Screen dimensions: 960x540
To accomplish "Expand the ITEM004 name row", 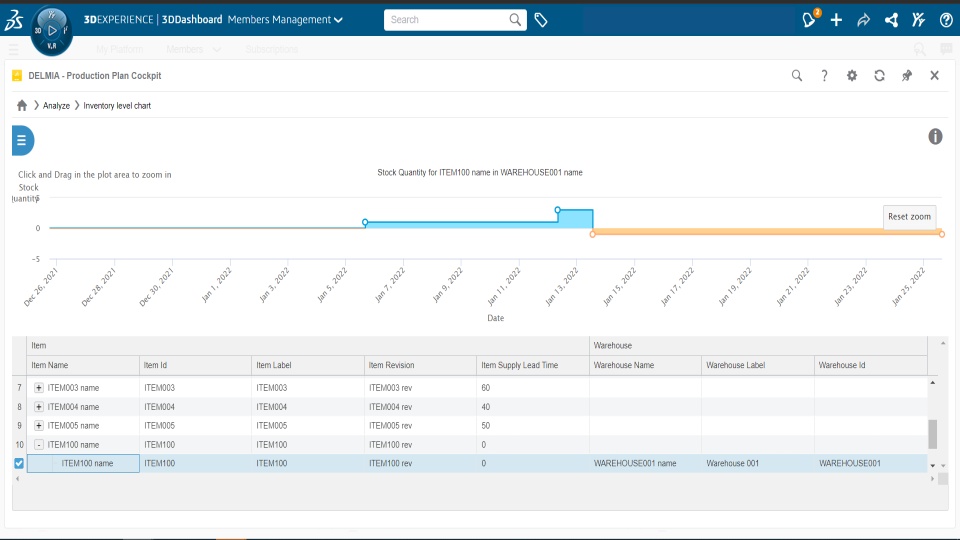I will (x=39, y=407).
